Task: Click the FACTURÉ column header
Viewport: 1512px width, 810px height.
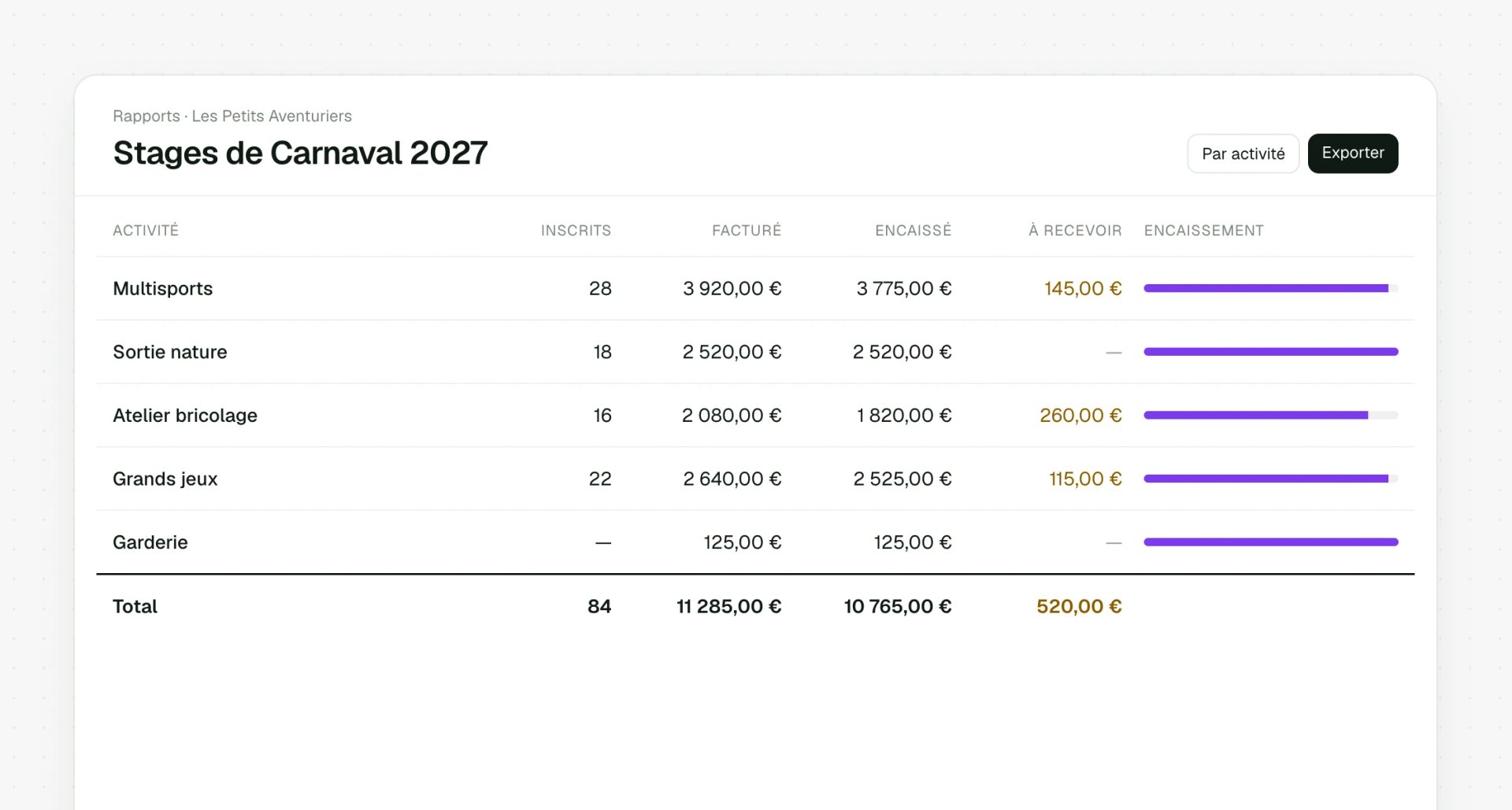Action: click(747, 230)
